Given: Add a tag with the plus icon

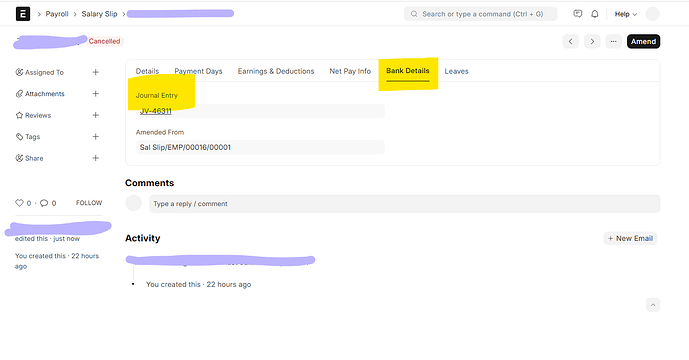Looking at the screenshot, I should 95,137.
